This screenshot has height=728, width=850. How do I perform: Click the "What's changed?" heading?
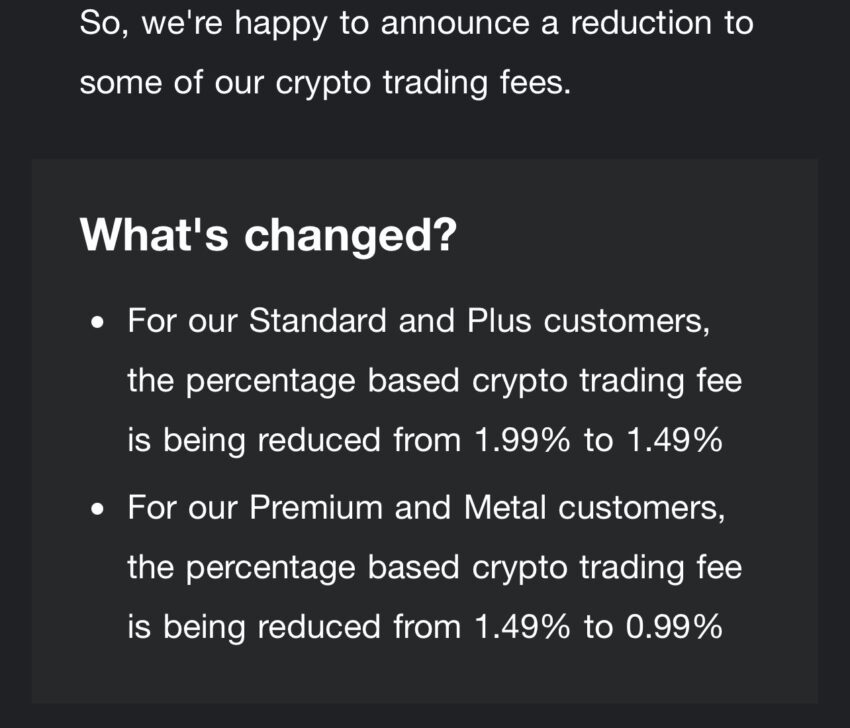tap(268, 235)
